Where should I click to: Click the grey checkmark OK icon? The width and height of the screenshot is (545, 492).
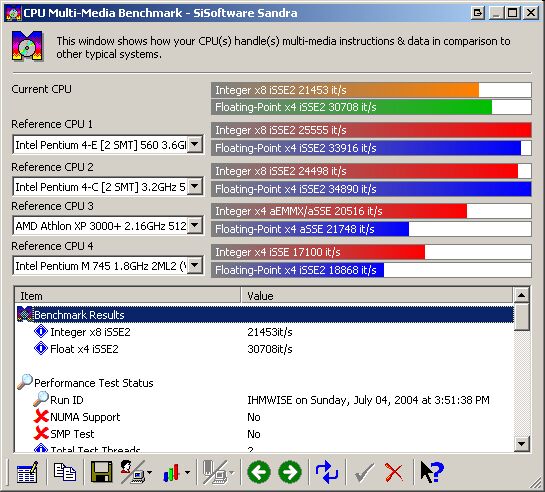(x=364, y=473)
